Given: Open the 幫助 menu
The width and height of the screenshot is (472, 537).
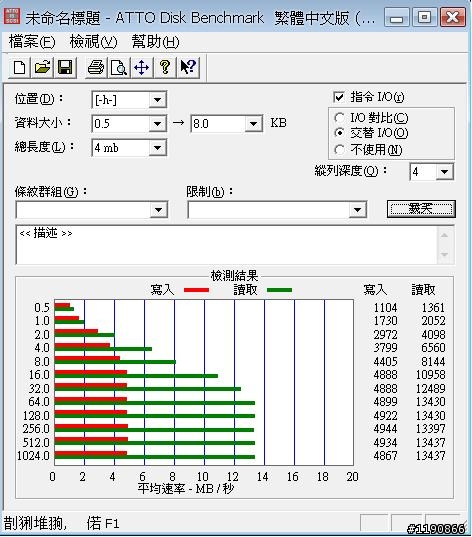Looking at the screenshot, I should pyautogui.click(x=156, y=42).
